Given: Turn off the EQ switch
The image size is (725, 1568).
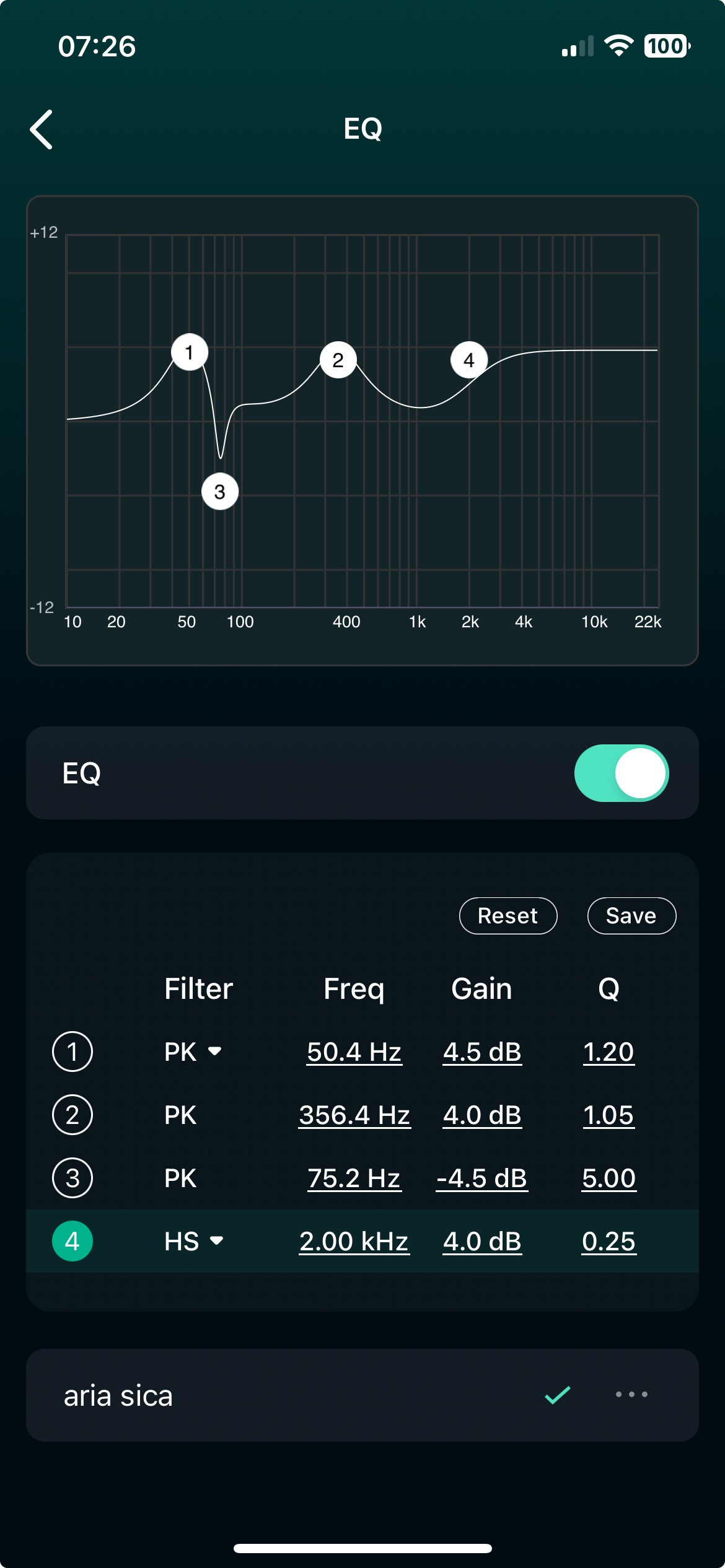Looking at the screenshot, I should point(621,773).
